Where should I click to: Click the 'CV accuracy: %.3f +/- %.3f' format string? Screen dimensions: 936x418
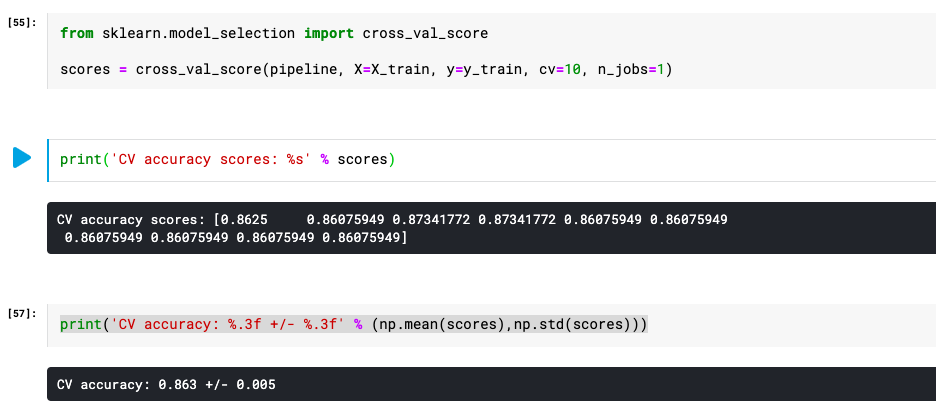[x=227, y=325]
